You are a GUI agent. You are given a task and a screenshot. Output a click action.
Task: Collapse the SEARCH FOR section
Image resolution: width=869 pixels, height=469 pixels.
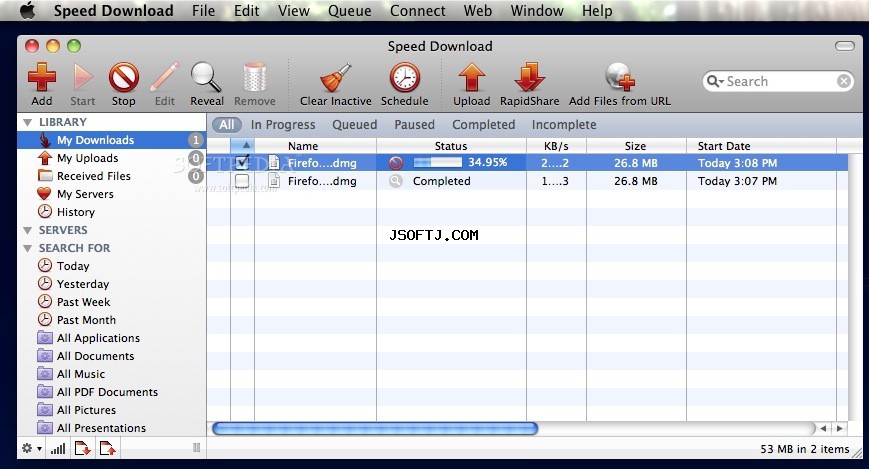(27, 248)
